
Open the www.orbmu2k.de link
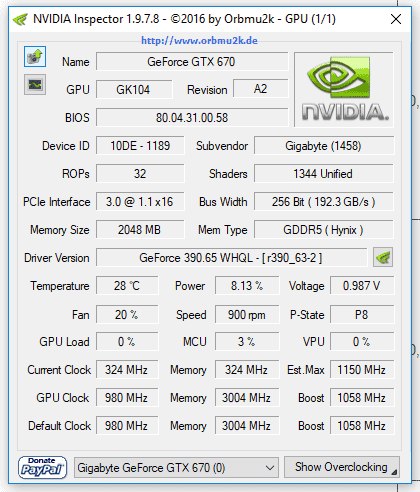click(x=199, y=41)
